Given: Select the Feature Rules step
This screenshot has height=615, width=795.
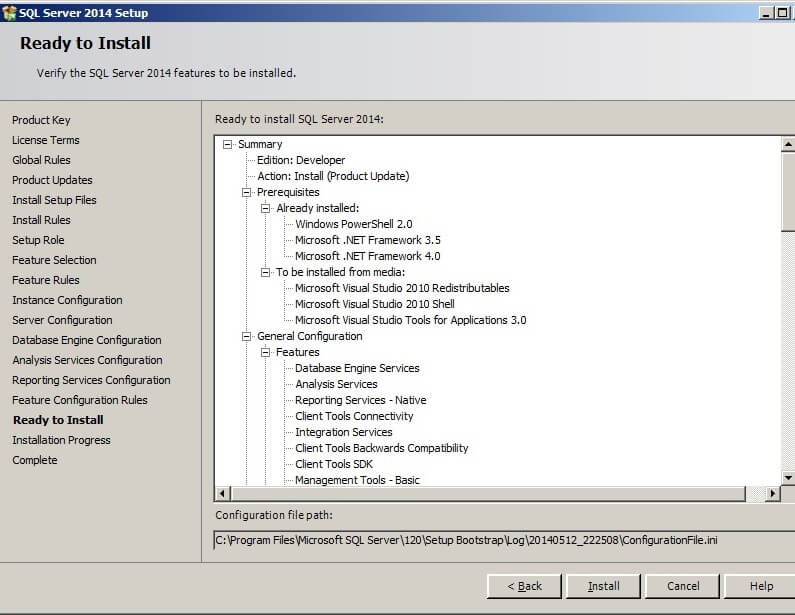Looking at the screenshot, I should point(46,280).
